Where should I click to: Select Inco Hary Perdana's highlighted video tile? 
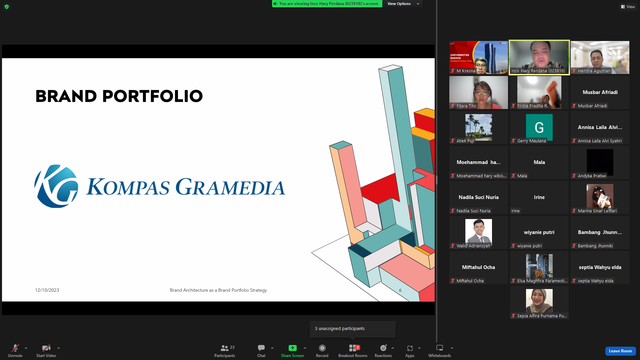pos(539,57)
